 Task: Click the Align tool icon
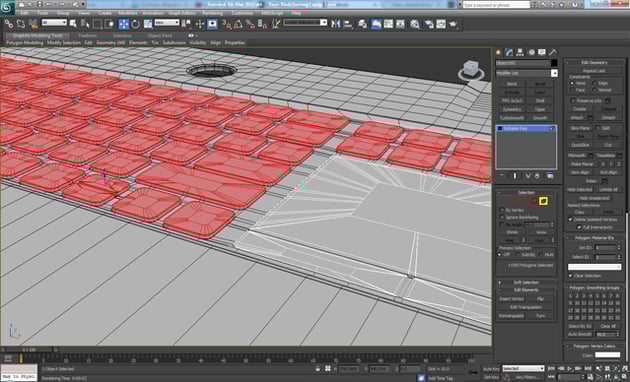point(348,24)
